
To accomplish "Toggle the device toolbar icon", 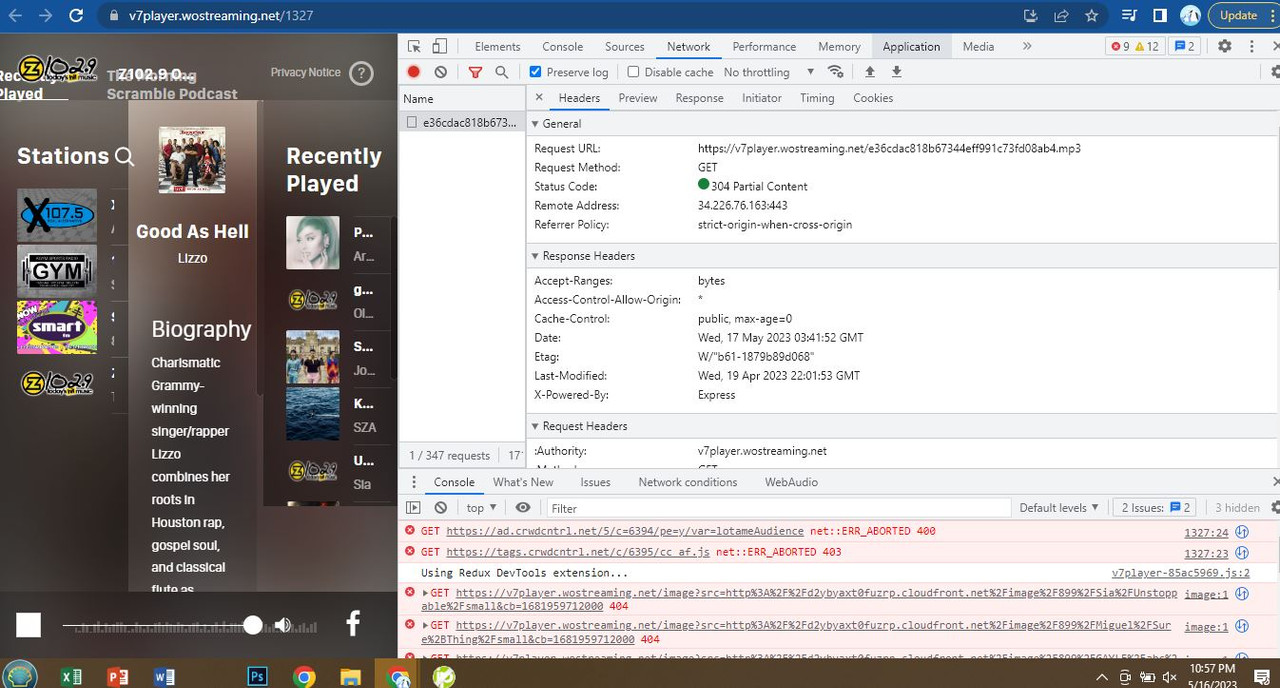I will [x=439, y=46].
